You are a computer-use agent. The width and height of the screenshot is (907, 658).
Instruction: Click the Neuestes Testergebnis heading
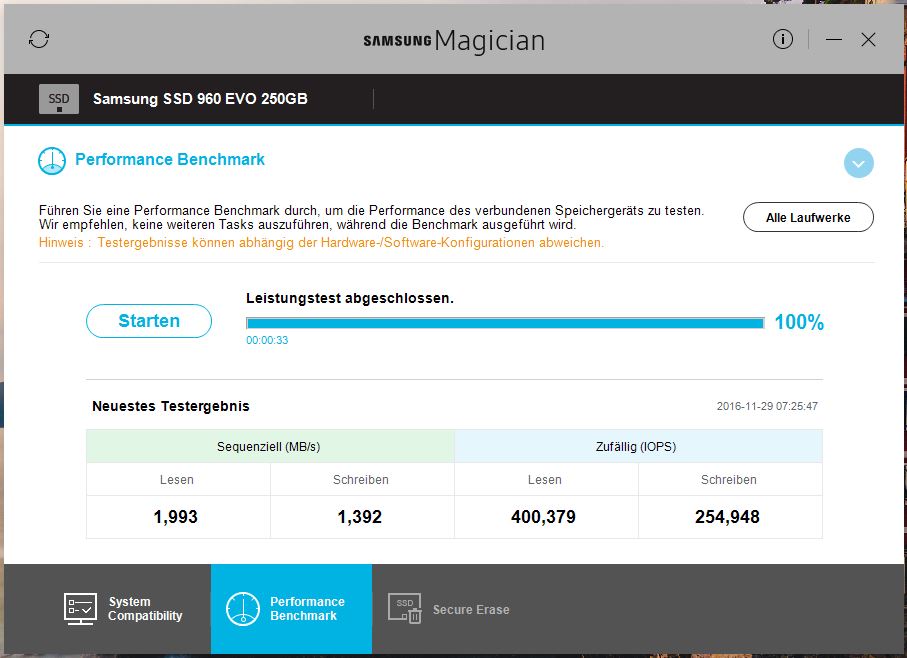171,406
